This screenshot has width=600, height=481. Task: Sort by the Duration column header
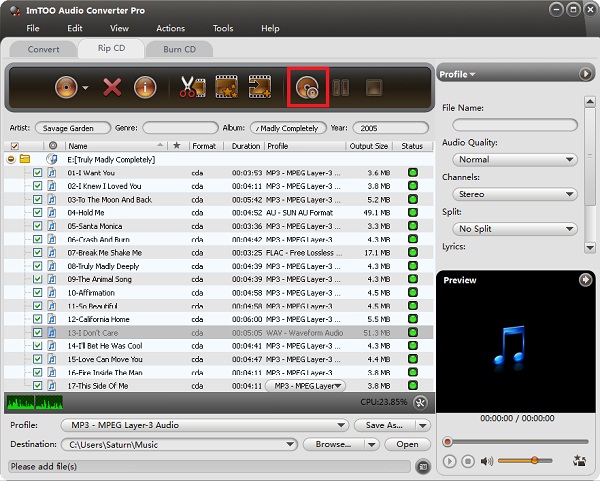click(x=245, y=146)
